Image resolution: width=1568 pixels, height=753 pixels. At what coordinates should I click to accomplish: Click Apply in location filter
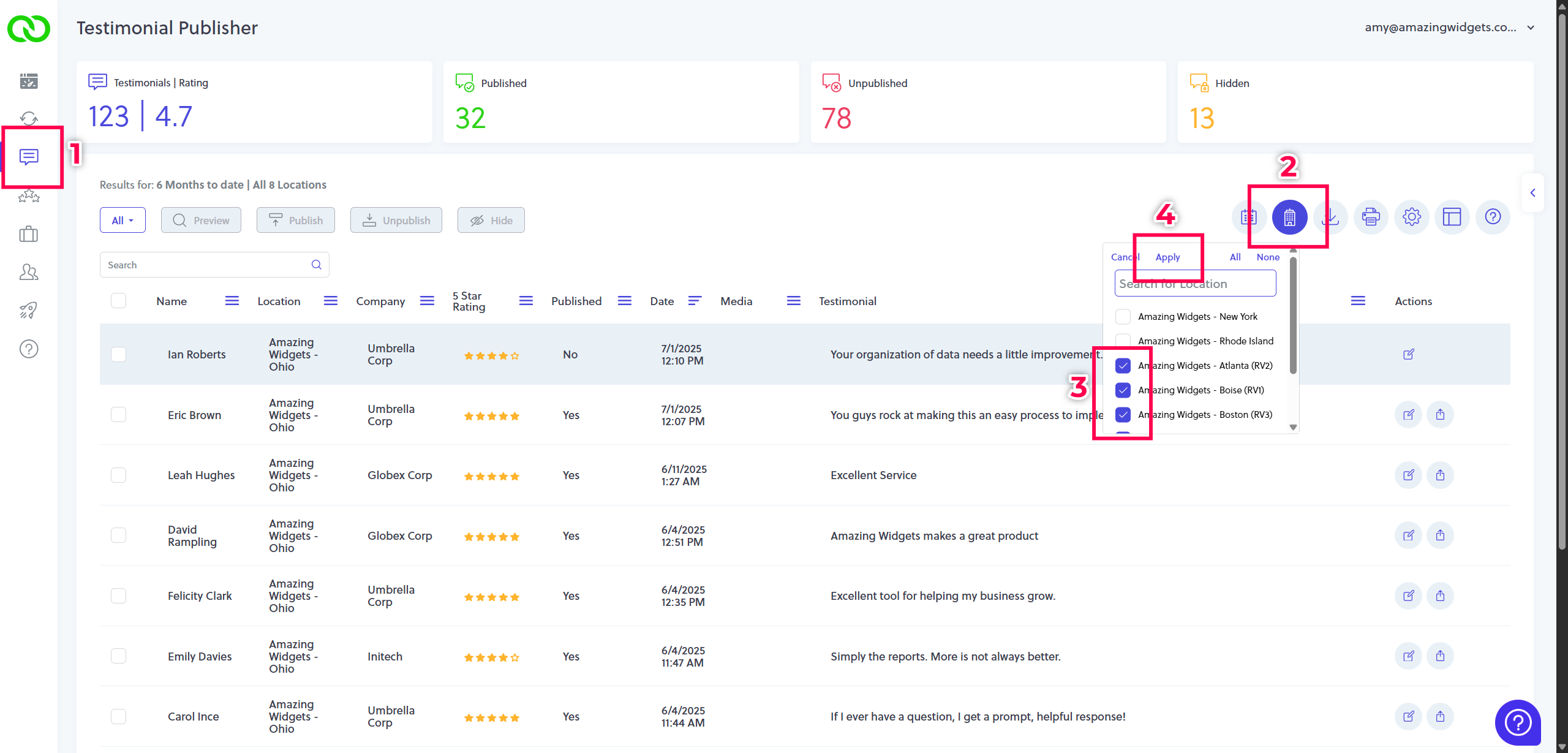pyautogui.click(x=1167, y=257)
